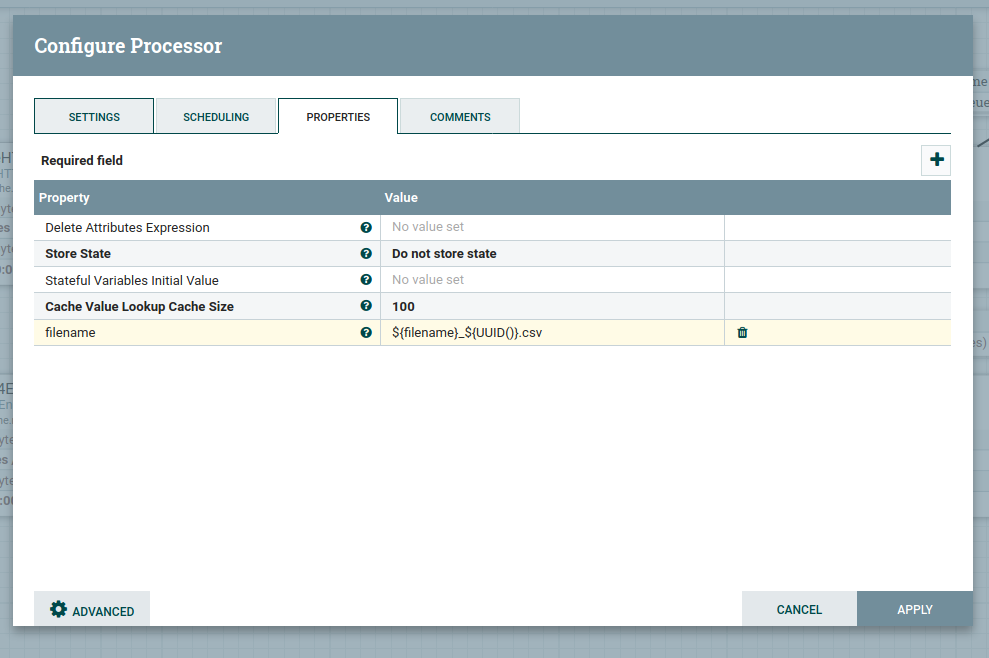Click the gear icon on the Advanced button
Image resolution: width=989 pixels, height=658 pixels.
[58, 610]
